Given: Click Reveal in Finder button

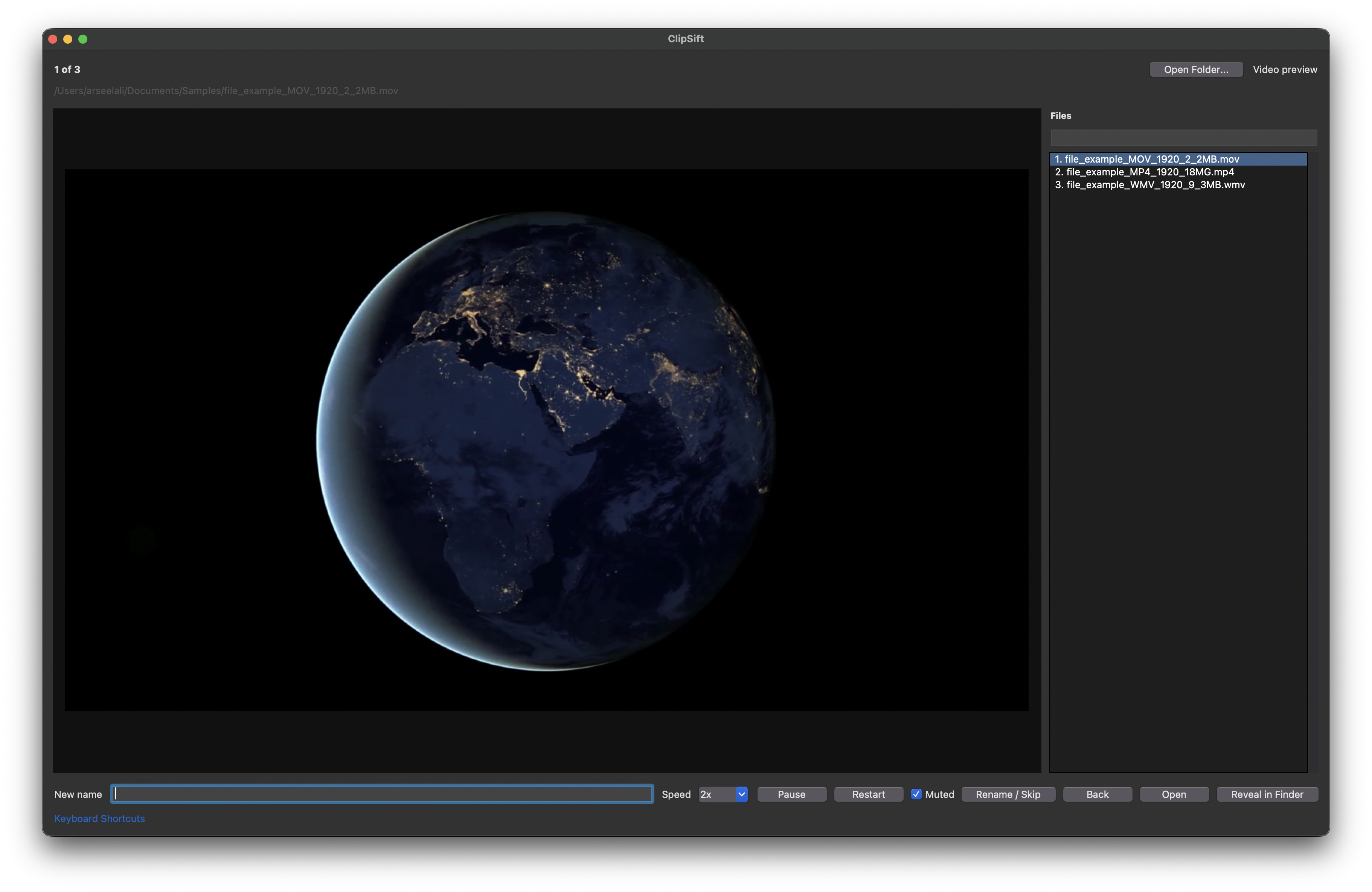Looking at the screenshot, I should [1267, 794].
